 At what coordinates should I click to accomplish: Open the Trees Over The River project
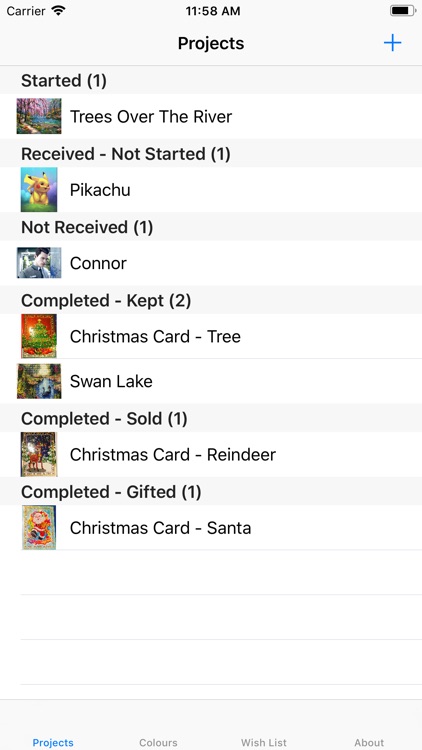[211, 116]
